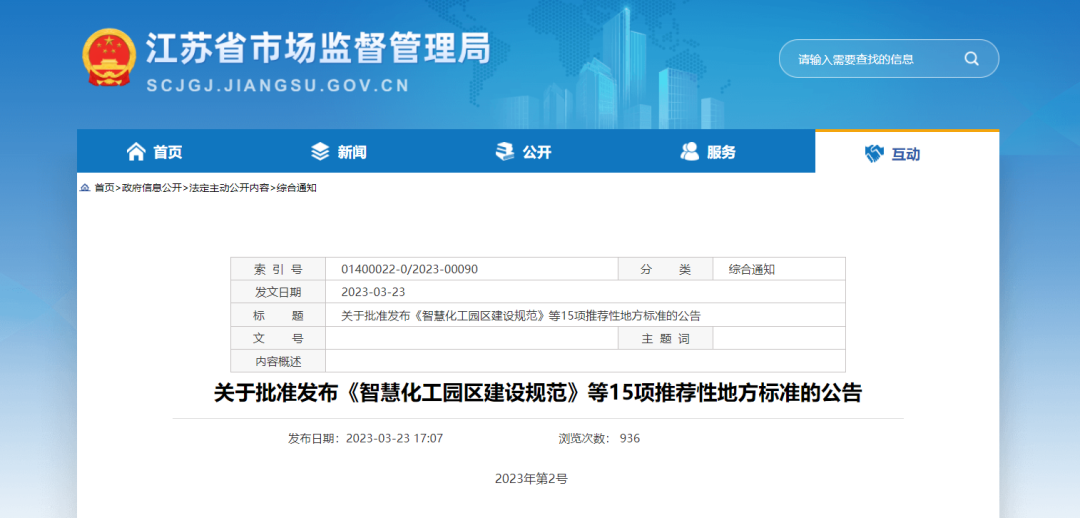This screenshot has width=1080, height=518.
Task: Click 综合通知 at the breadcrumb end
Action: click(x=297, y=188)
